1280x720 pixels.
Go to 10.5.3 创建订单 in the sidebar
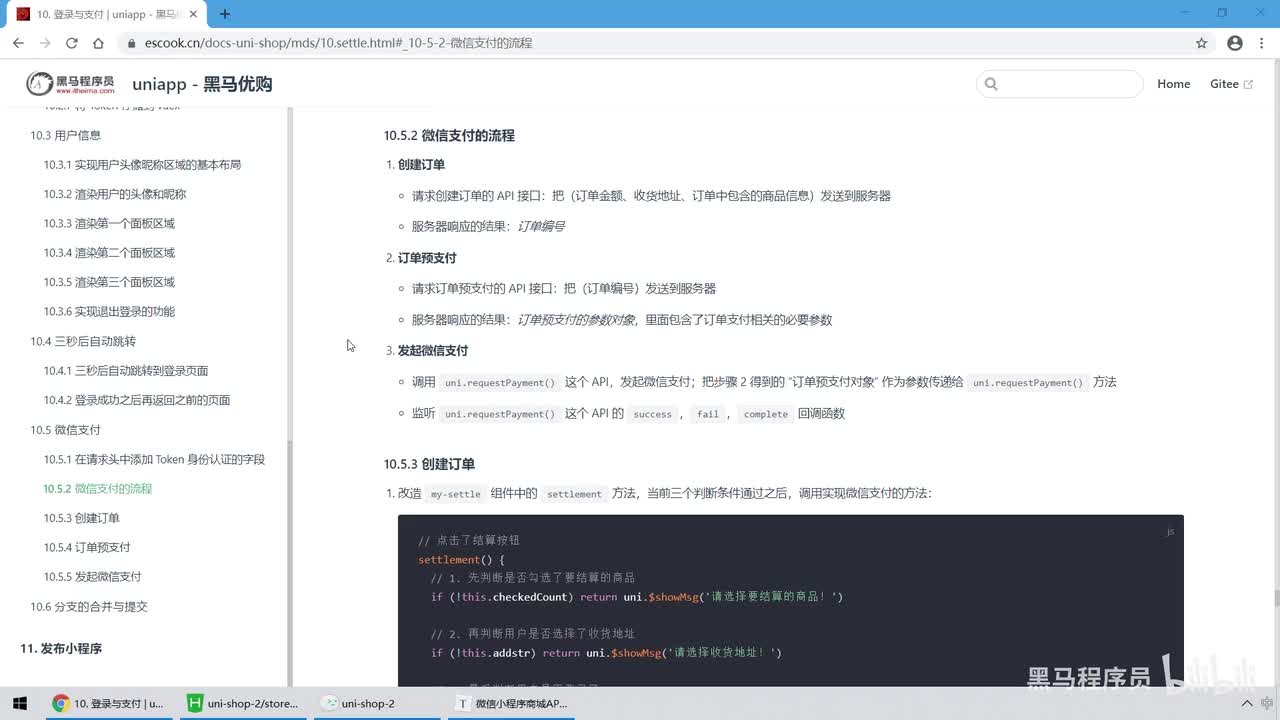pyautogui.click(x=81, y=518)
